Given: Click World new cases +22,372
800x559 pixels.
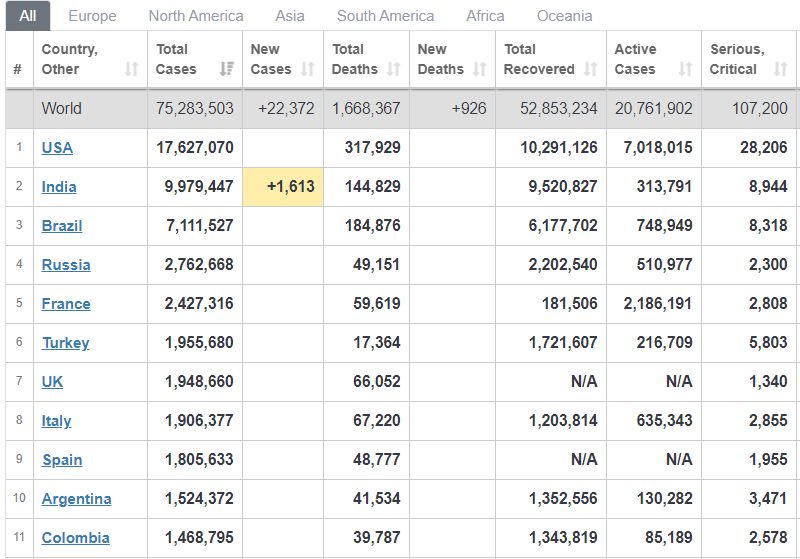Looking at the screenshot, I should pyautogui.click(x=286, y=108).
